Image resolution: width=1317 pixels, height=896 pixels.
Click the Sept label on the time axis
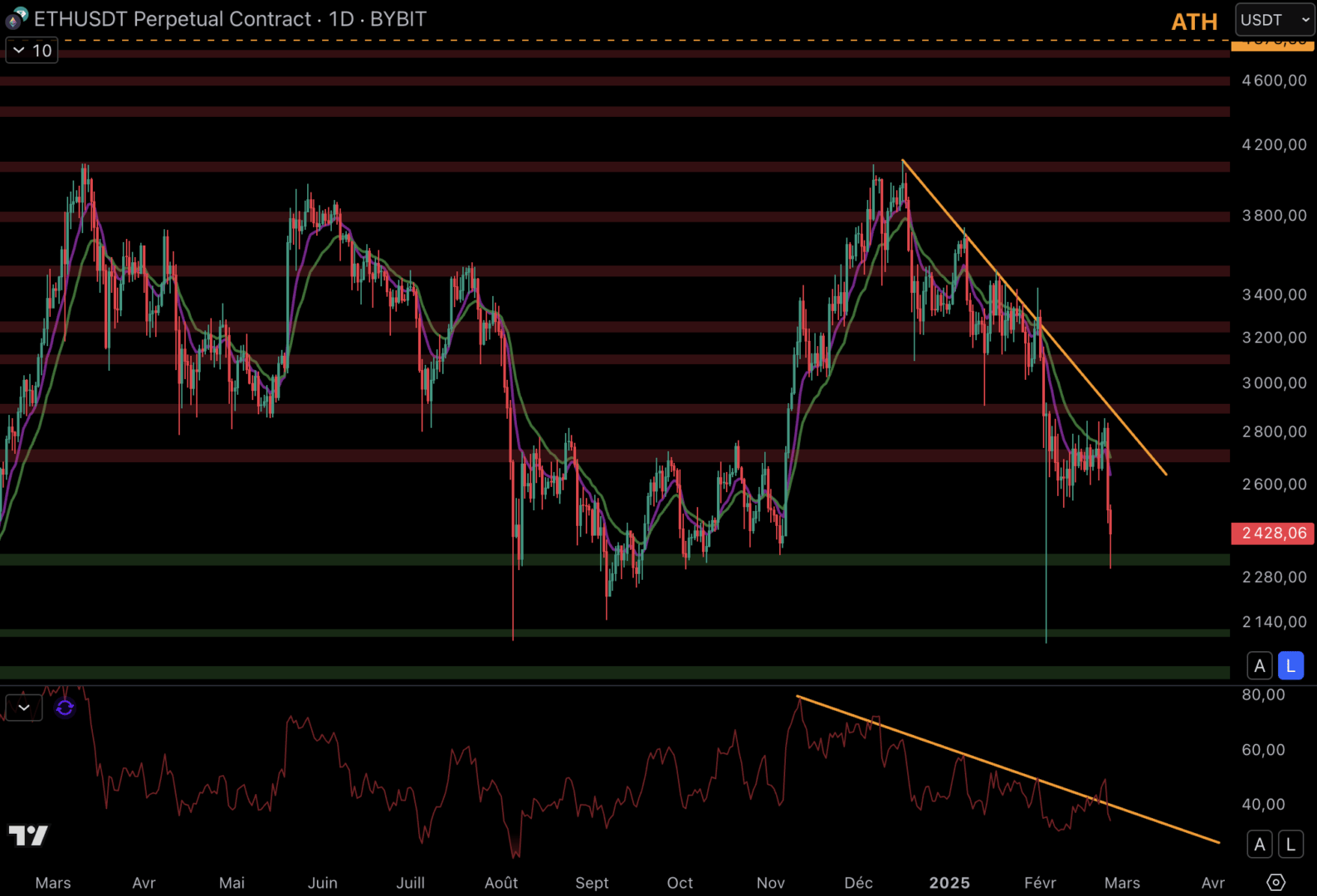[x=592, y=883]
